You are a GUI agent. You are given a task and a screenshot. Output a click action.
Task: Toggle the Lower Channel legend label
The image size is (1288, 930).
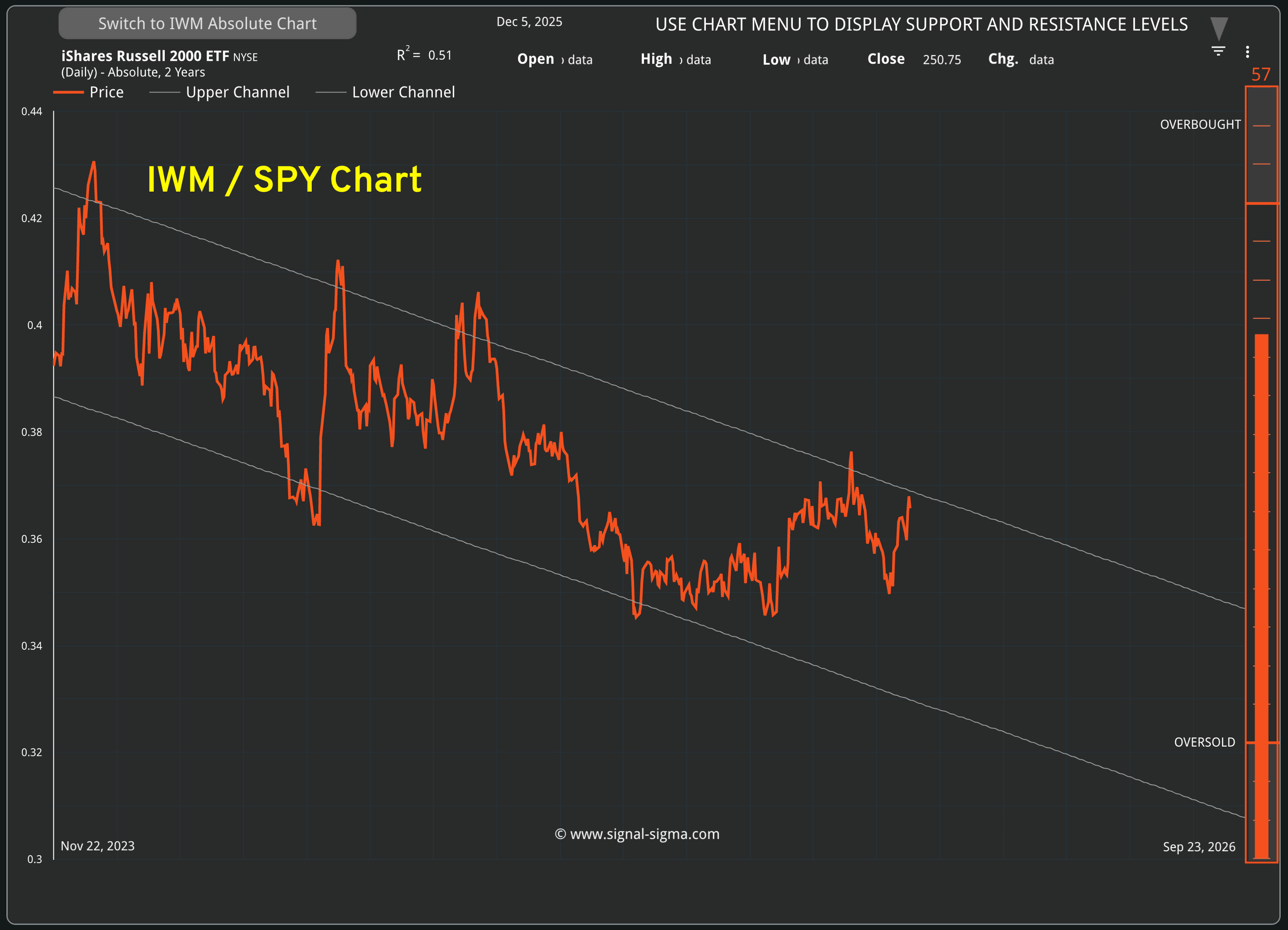[x=403, y=92]
